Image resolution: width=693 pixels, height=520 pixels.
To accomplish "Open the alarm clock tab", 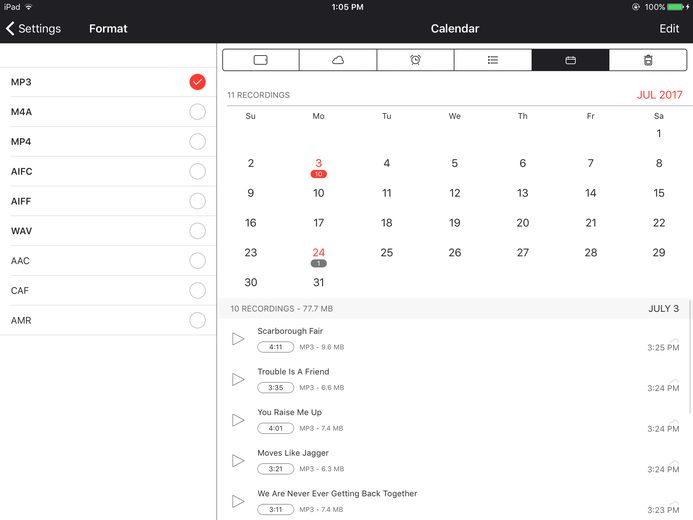I will click(415, 60).
